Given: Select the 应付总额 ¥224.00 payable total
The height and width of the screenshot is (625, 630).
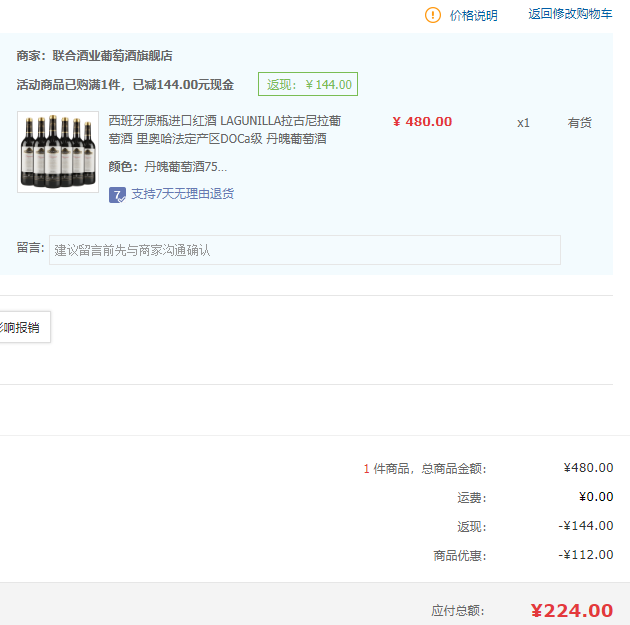Looking at the screenshot, I should [x=572, y=611].
